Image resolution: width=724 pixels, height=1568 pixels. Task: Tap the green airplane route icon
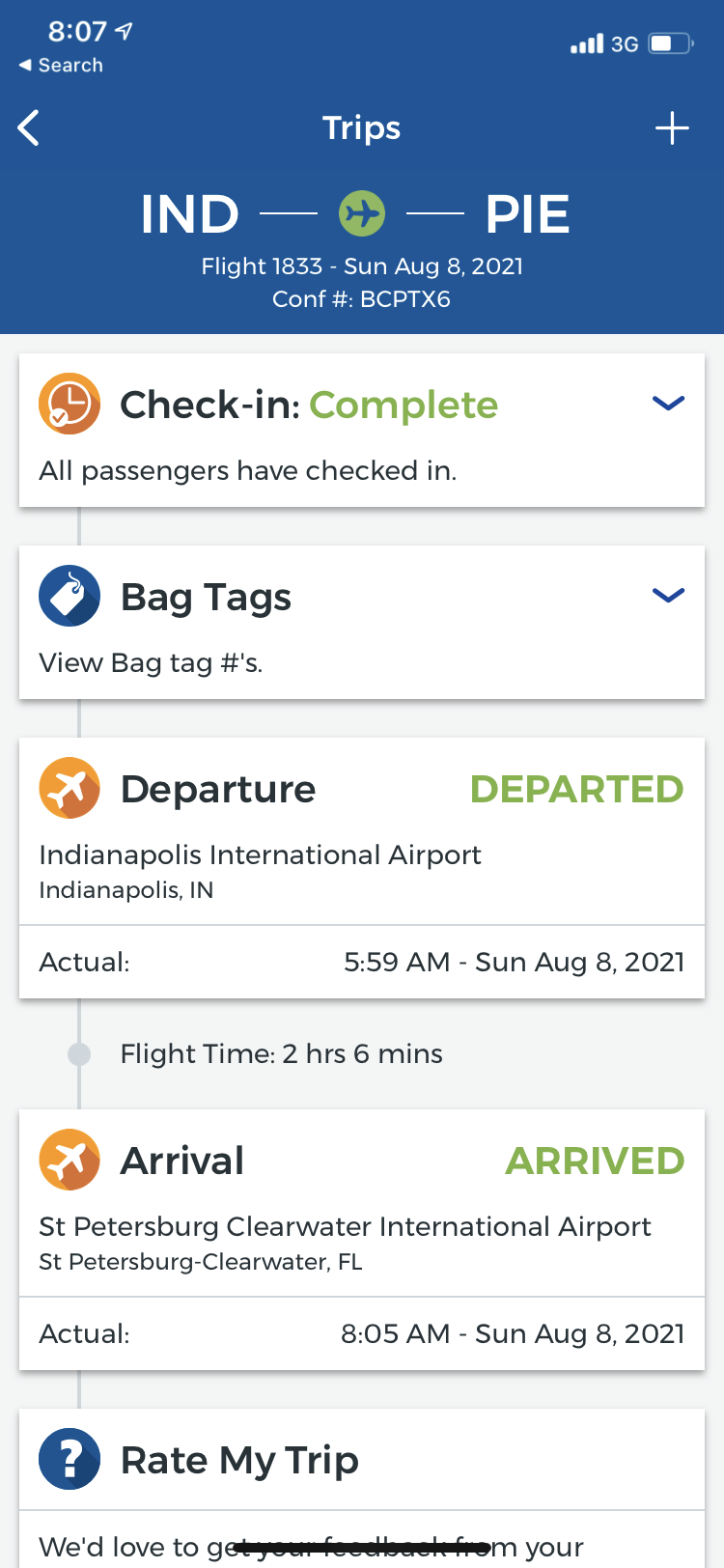pyautogui.click(x=362, y=213)
